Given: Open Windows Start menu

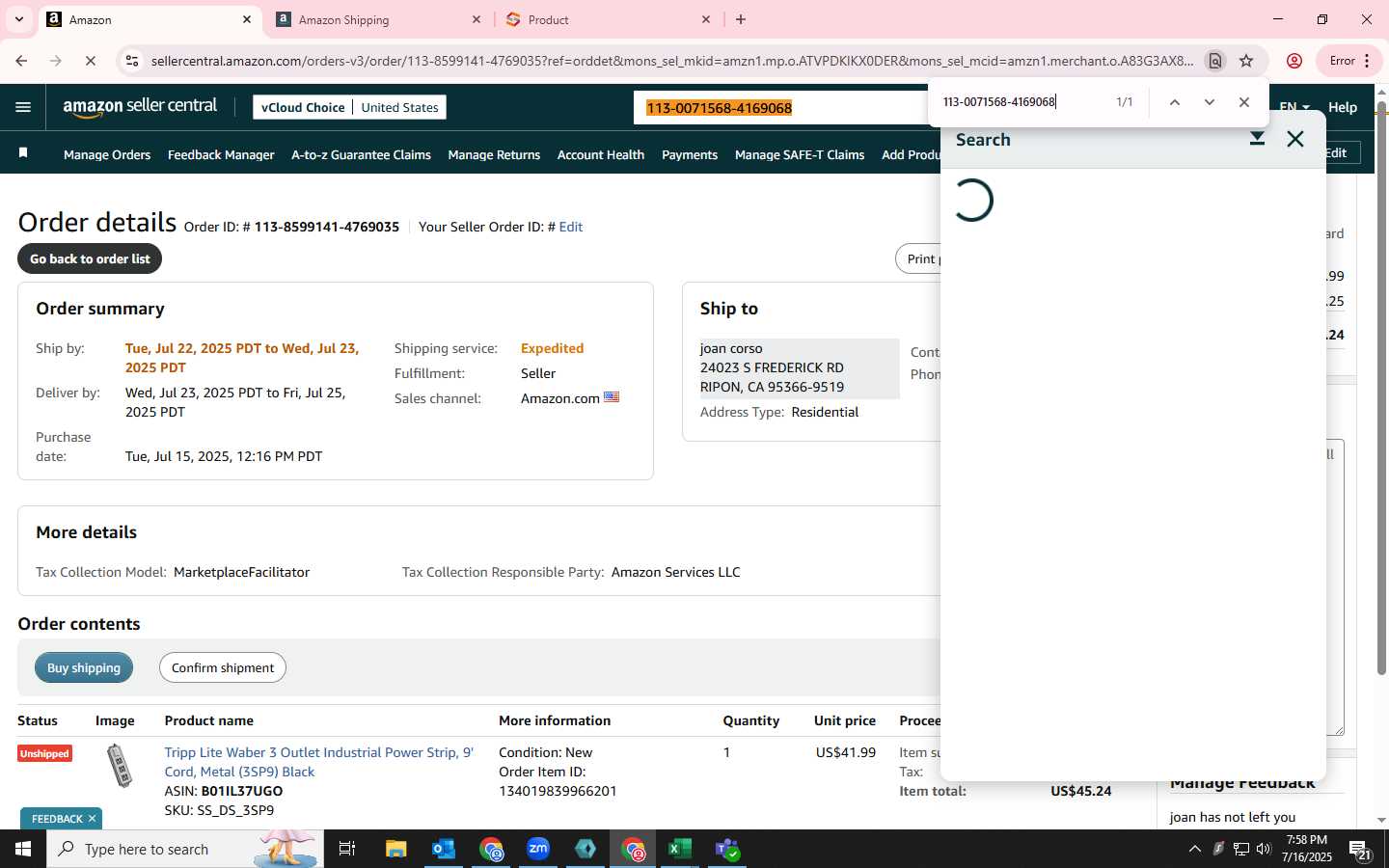Looking at the screenshot, I should [x=23, y=849].
